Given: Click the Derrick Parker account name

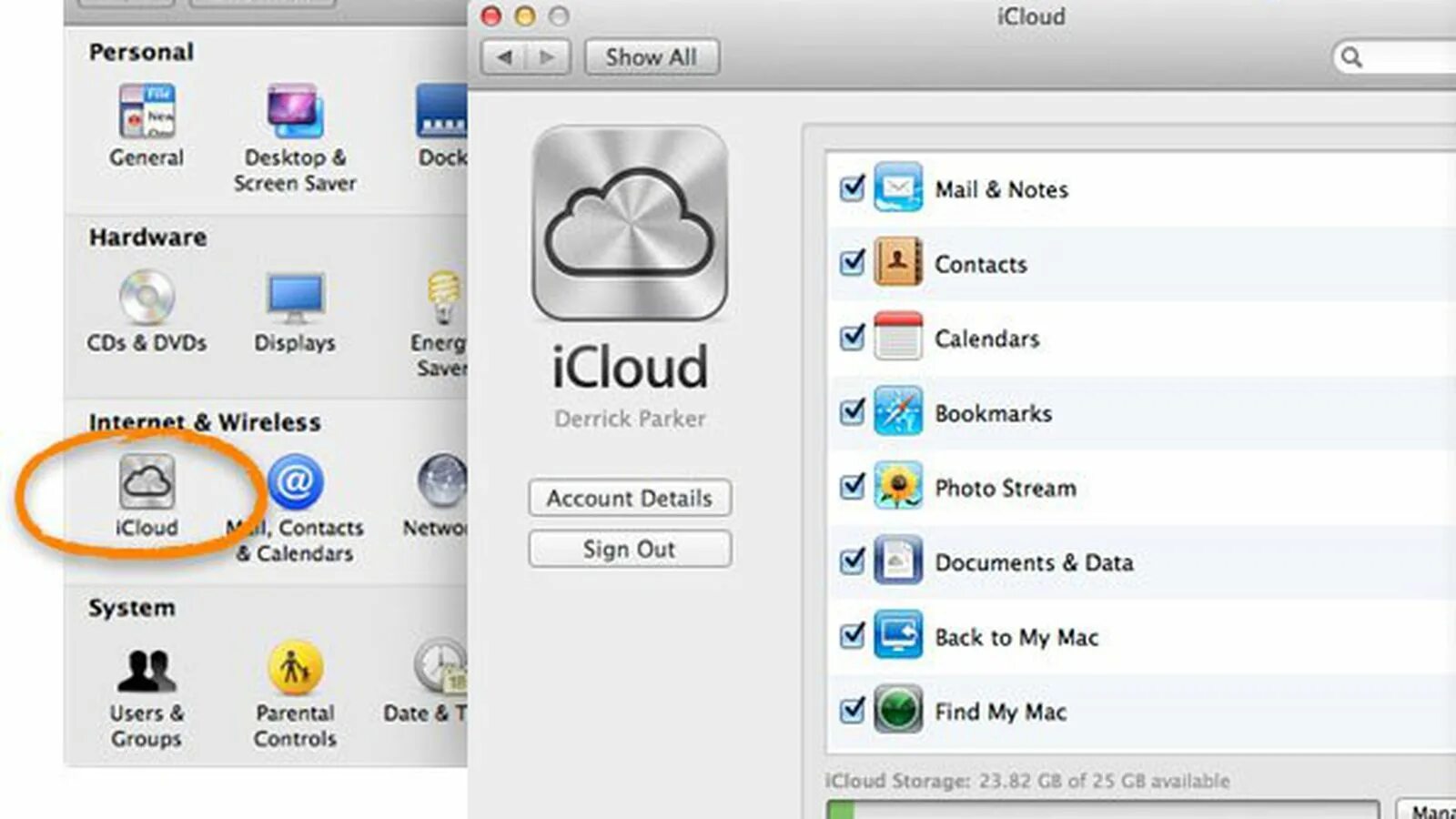Looking at the screenshot, I should coord(630,419).
